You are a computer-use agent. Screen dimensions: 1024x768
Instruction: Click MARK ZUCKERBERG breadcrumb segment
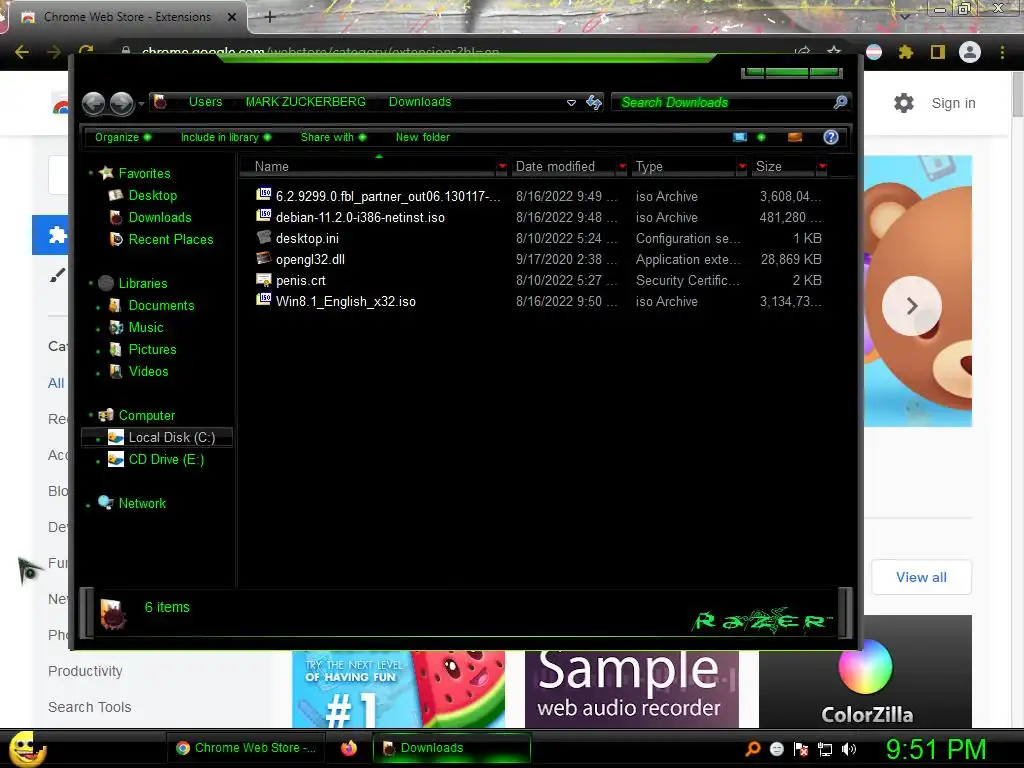[305, 102]
